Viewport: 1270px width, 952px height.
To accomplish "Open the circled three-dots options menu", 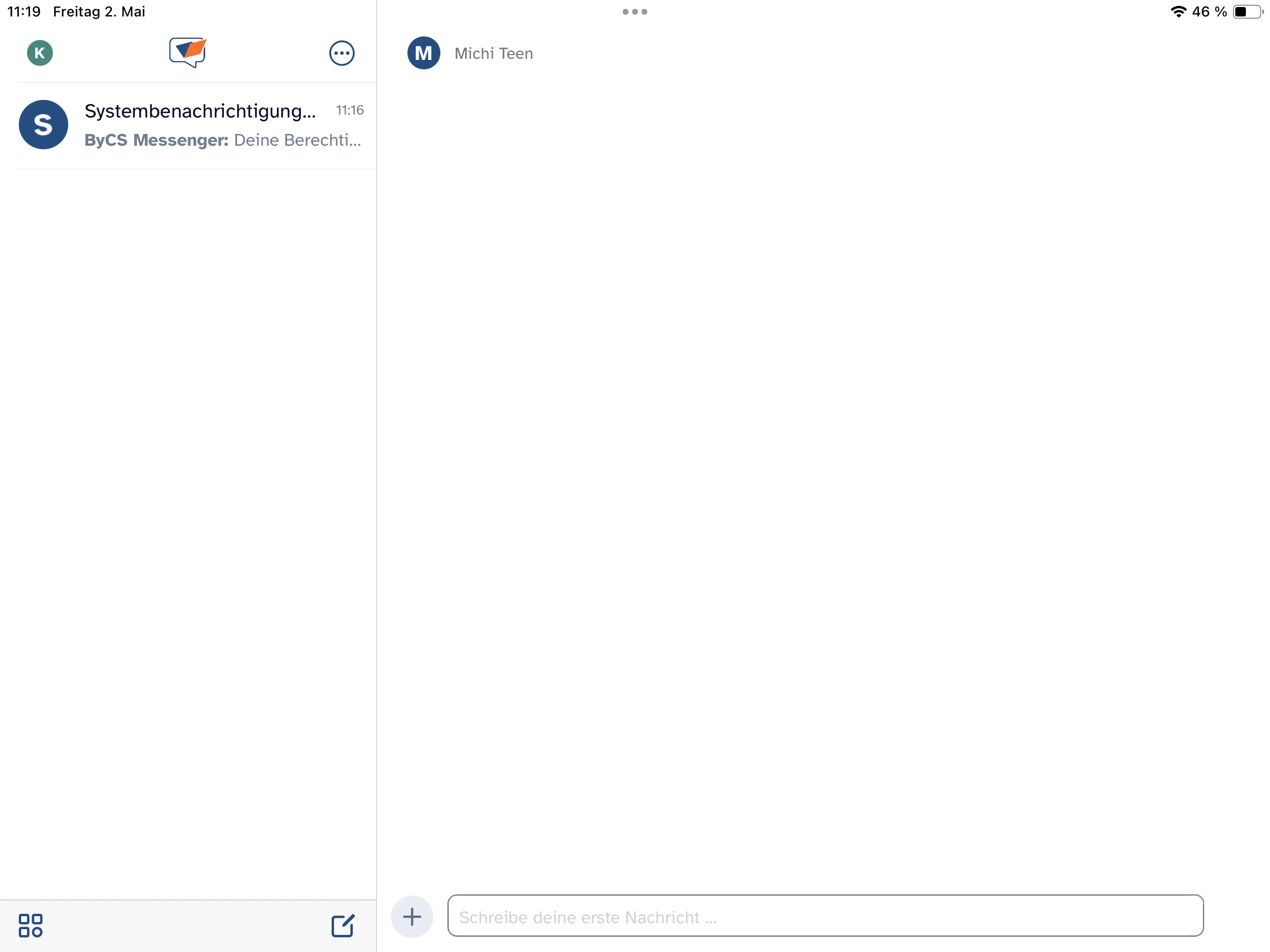I will click(342, 53).
